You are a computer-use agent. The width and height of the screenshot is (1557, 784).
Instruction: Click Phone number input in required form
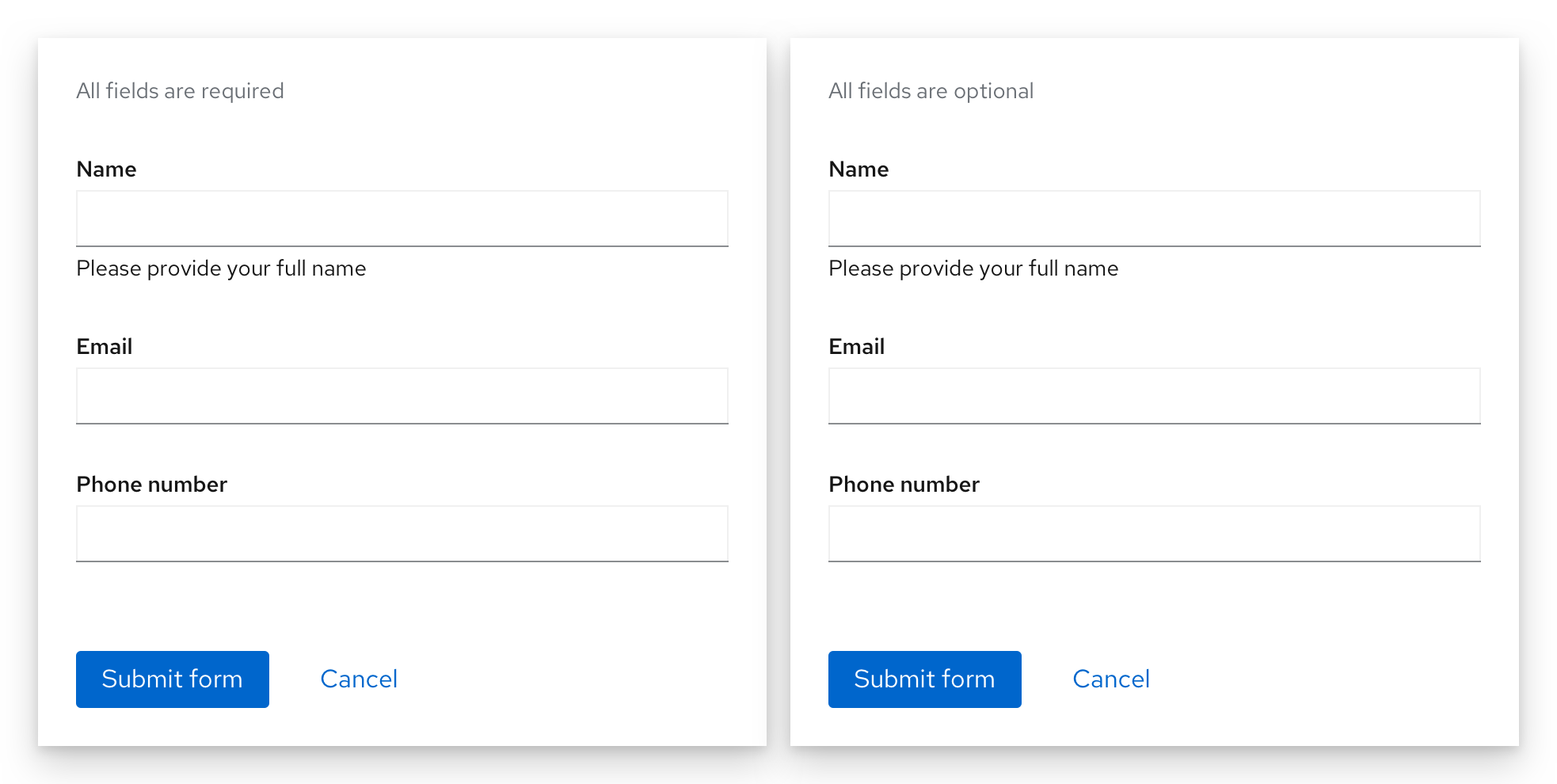tap(402, 534)
